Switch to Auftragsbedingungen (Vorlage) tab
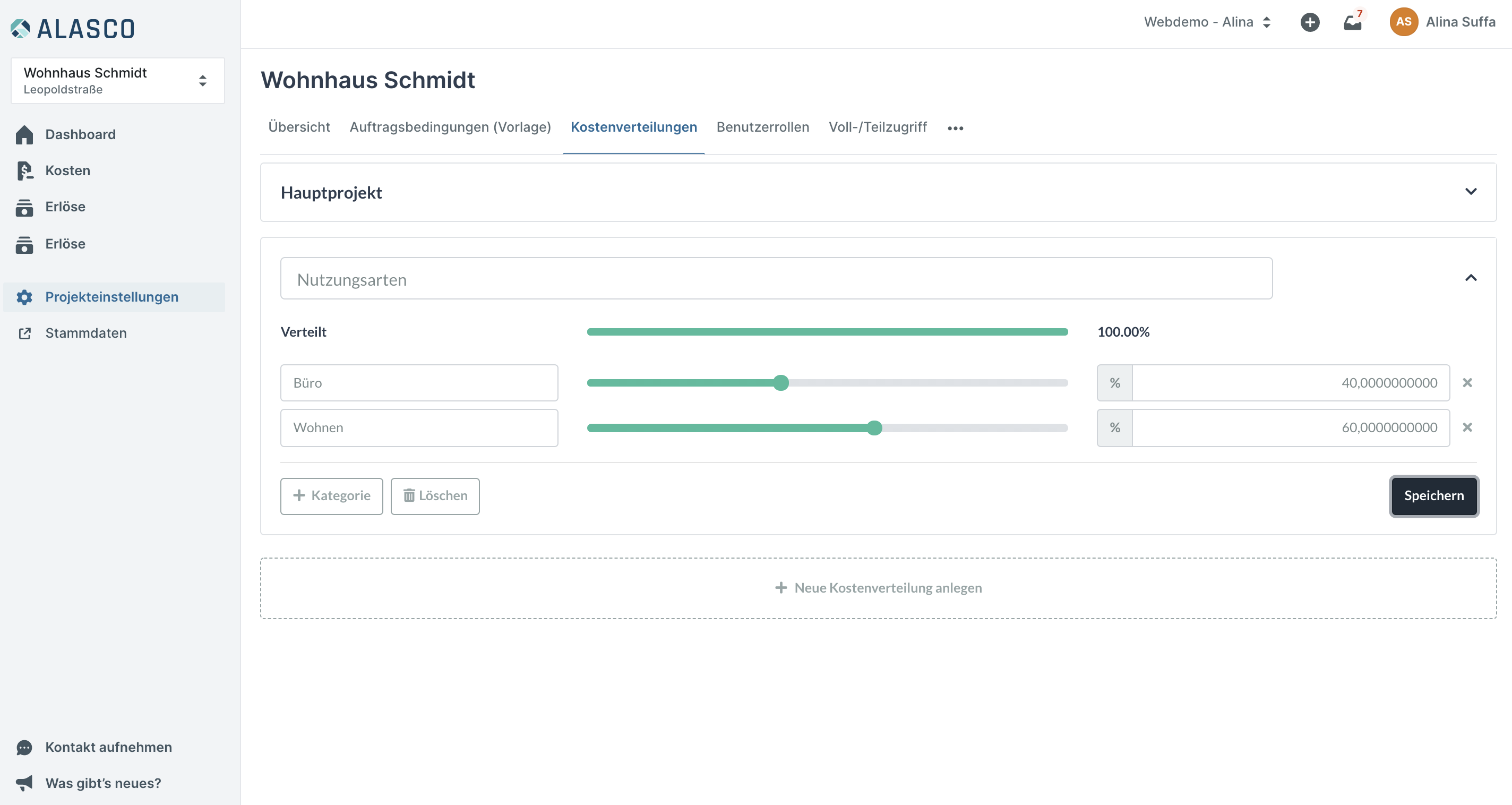 (x=450, y=127)
